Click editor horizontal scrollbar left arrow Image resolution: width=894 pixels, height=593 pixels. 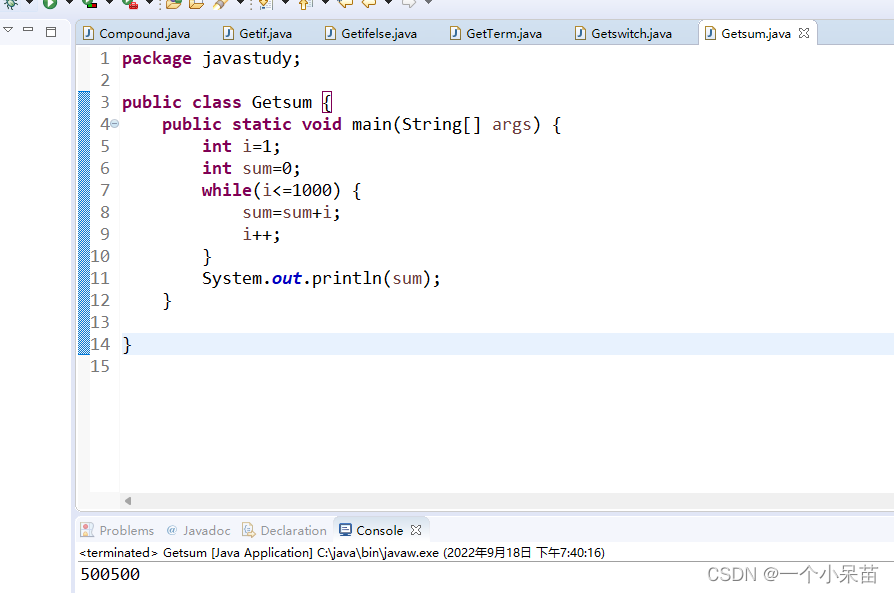[x=128, y=501]
